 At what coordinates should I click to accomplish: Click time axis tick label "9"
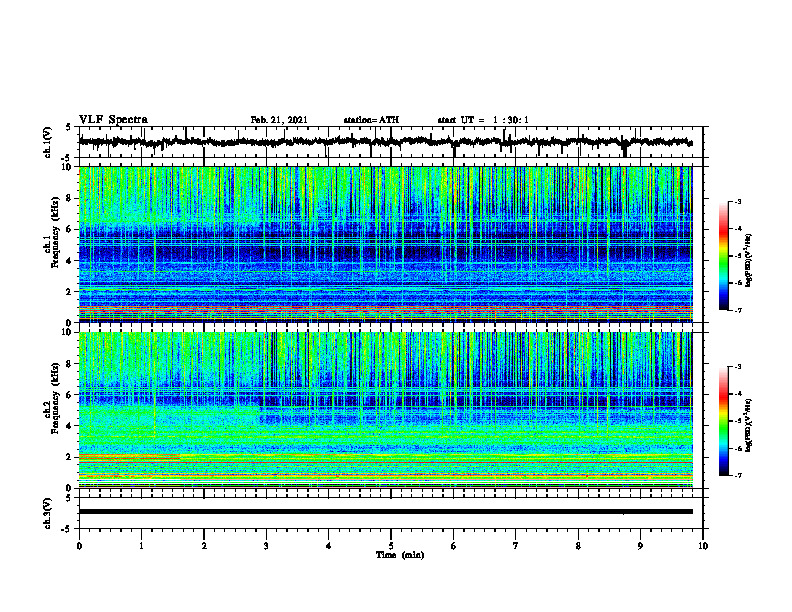coord(640,546)
